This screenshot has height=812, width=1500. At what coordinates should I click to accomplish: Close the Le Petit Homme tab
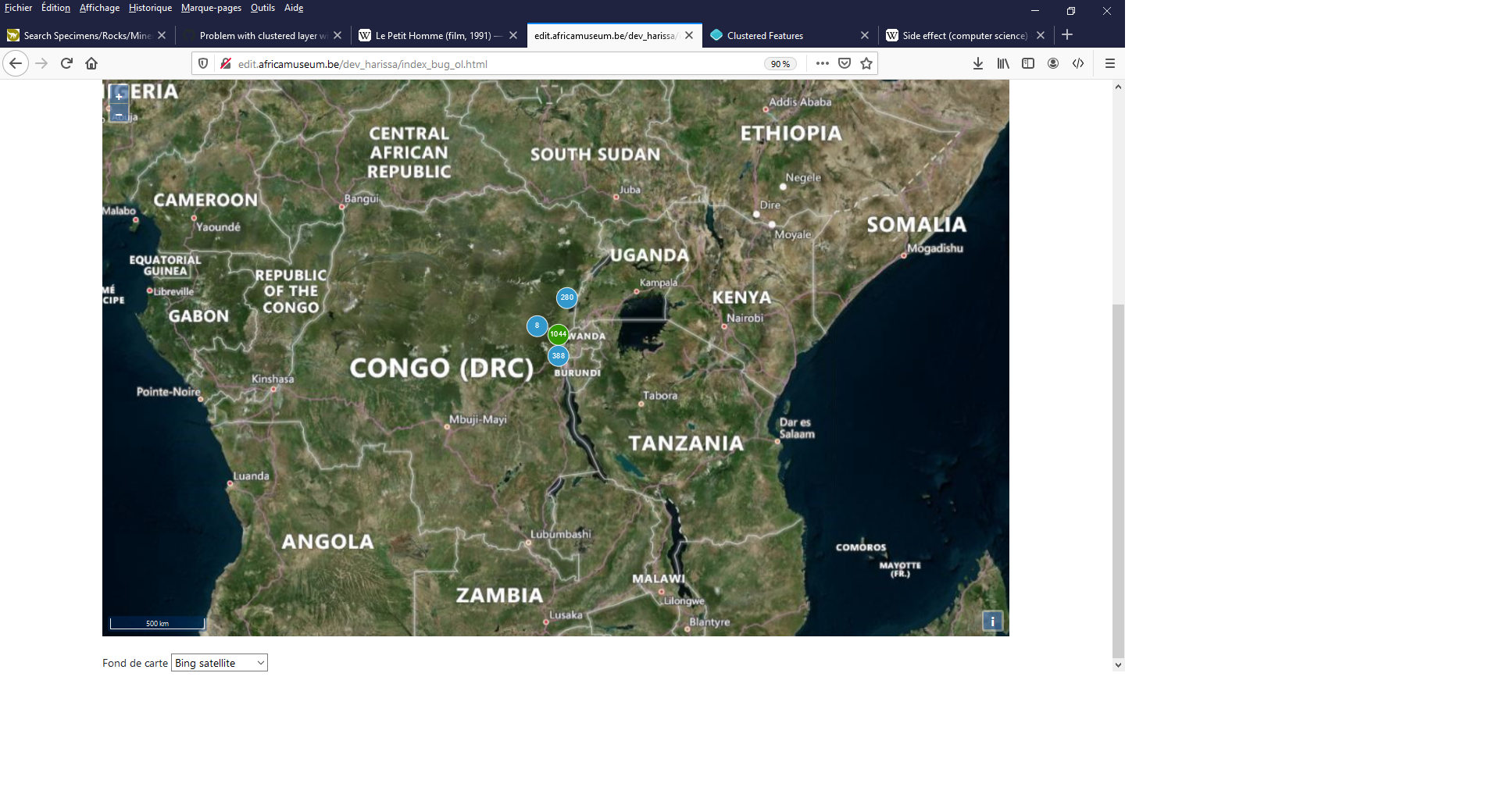(513, 35)
